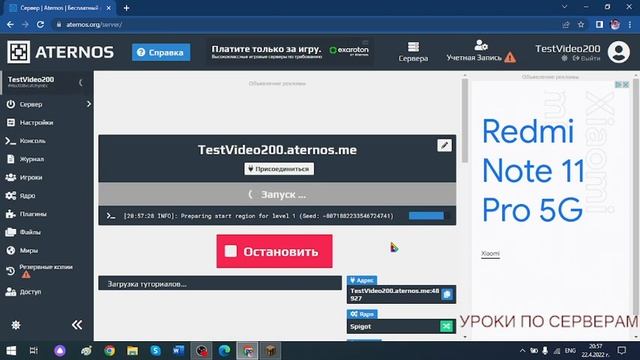Click the Выйти logout link

(x=587, y=58)
